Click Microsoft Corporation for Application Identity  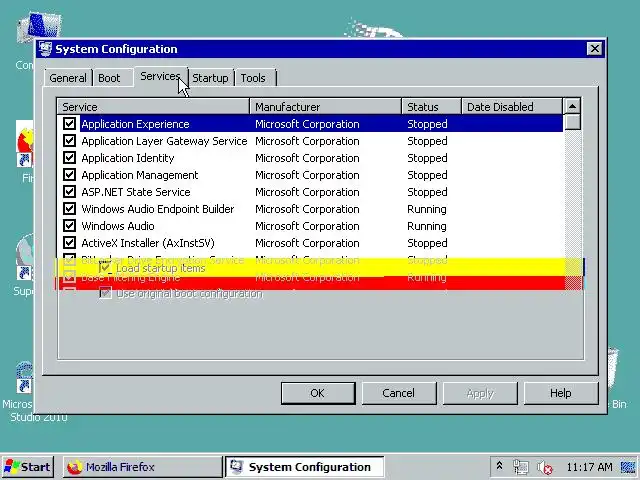307,158
